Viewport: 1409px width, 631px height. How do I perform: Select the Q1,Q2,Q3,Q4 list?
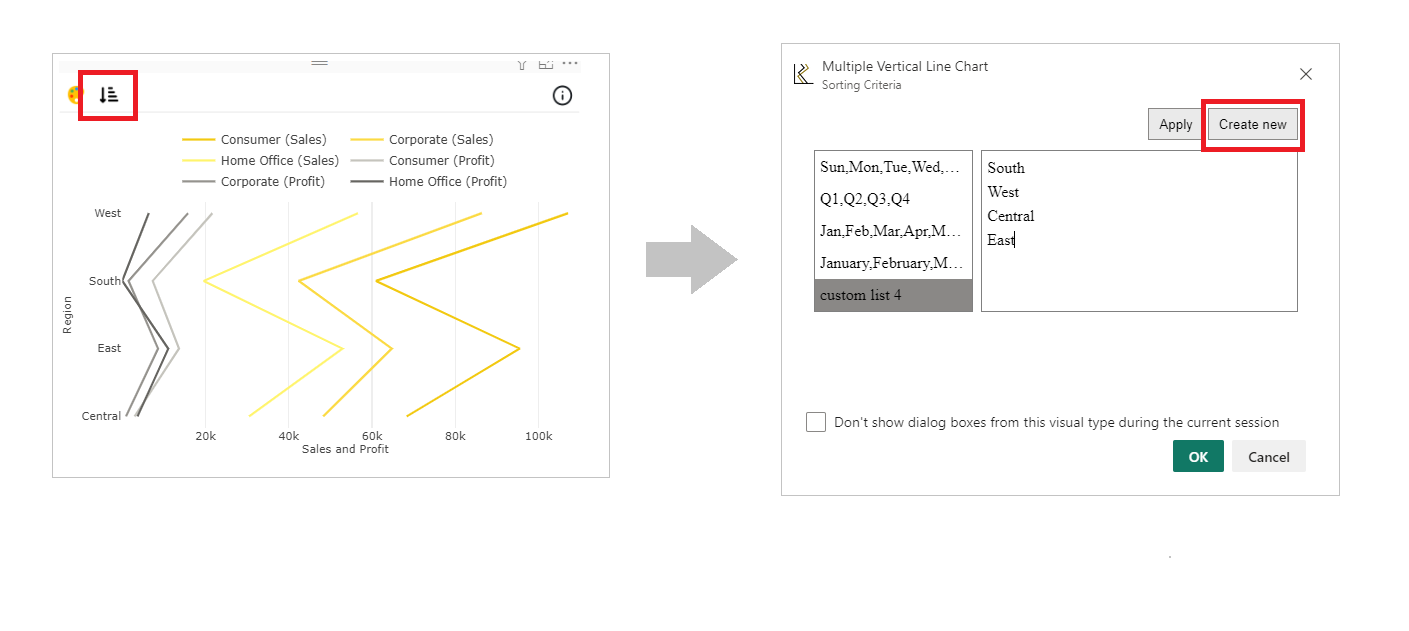coord(893,199)
